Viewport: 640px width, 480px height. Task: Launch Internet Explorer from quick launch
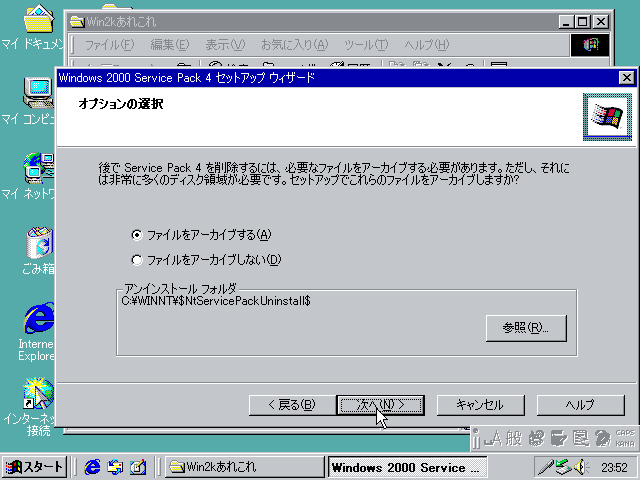click(x=92, y=467)
